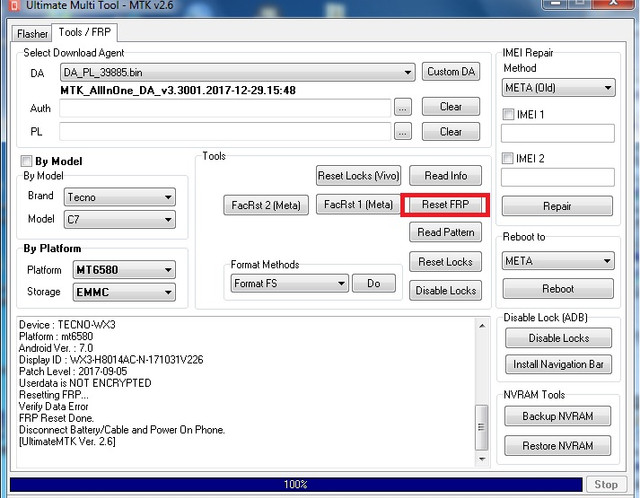Click the Custom DA button
Viewport: 640px width, 498px height.
[451, 72]
